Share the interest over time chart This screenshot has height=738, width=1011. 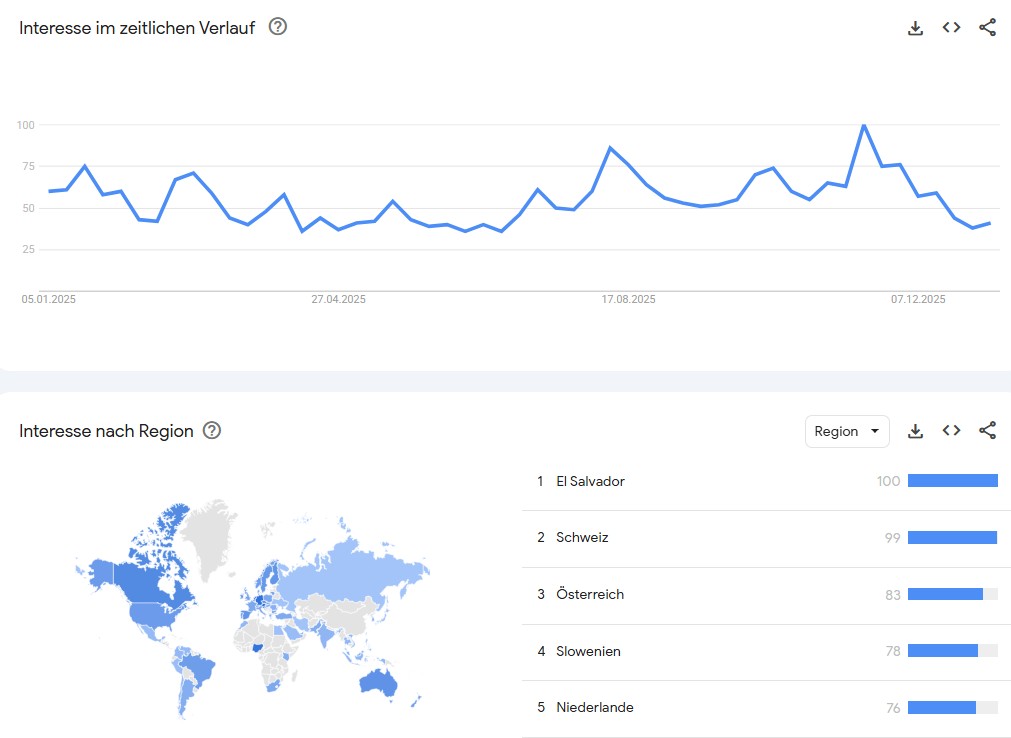[987, 28]
